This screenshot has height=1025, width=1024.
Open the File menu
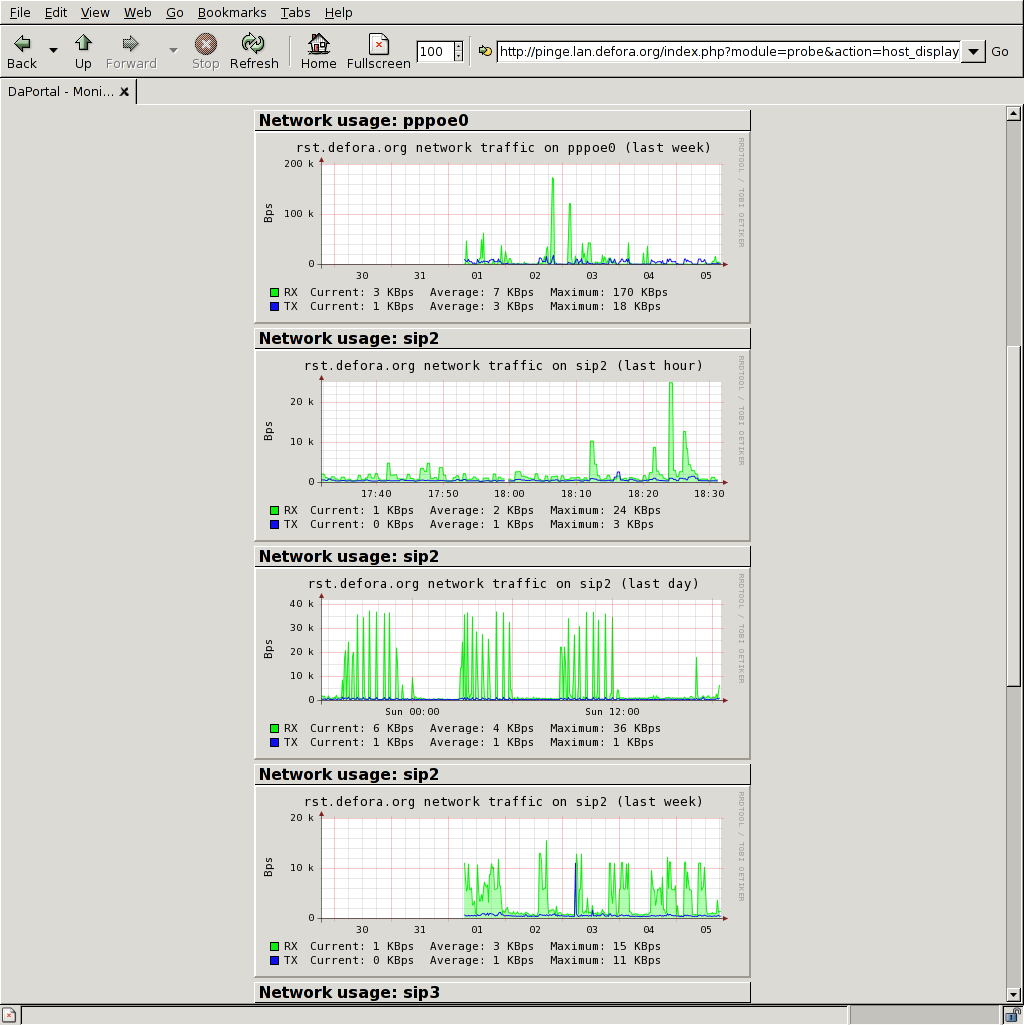[x=20, y=13]
